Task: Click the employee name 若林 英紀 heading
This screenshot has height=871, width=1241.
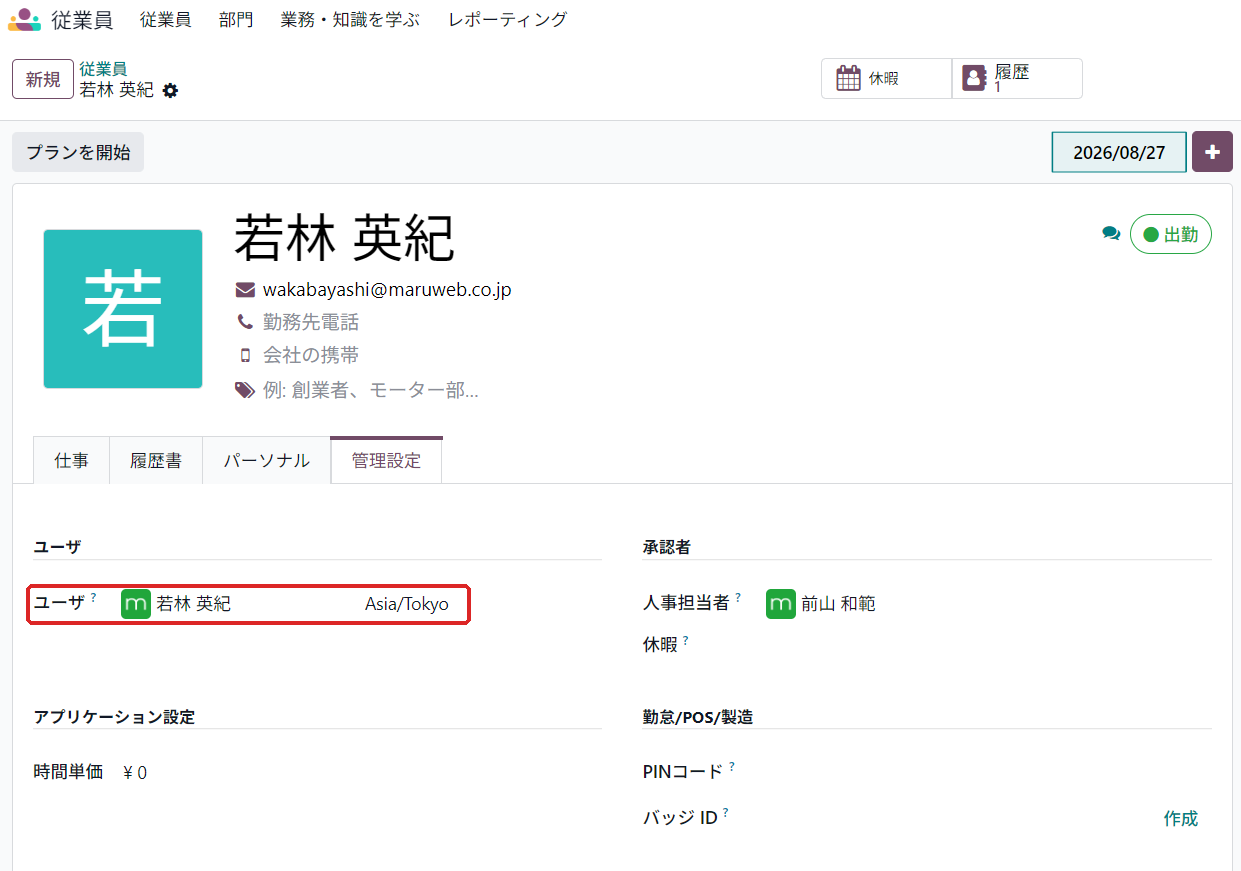Action: pos(344,238)
